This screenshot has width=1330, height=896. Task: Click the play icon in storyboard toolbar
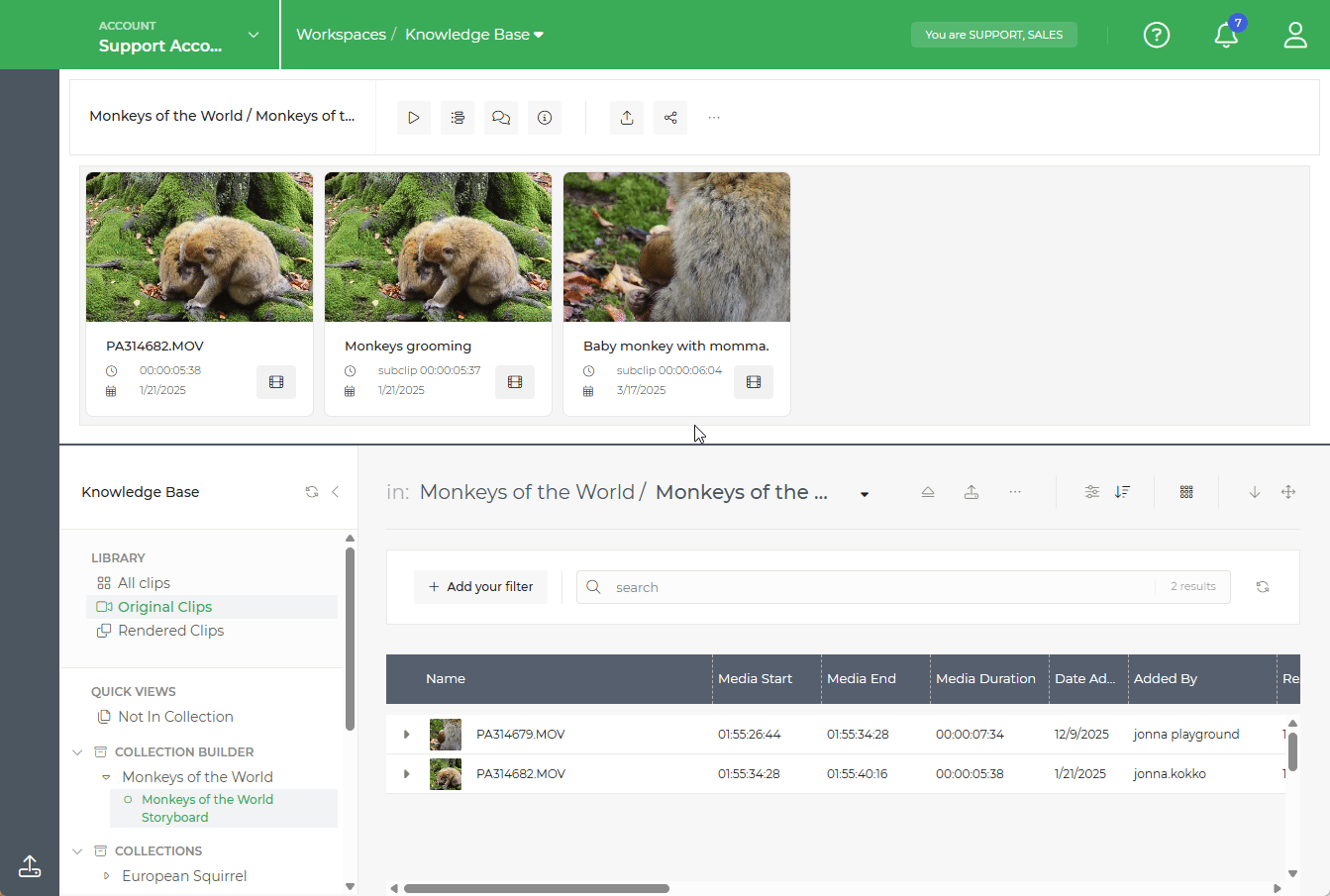click(414, 118)
